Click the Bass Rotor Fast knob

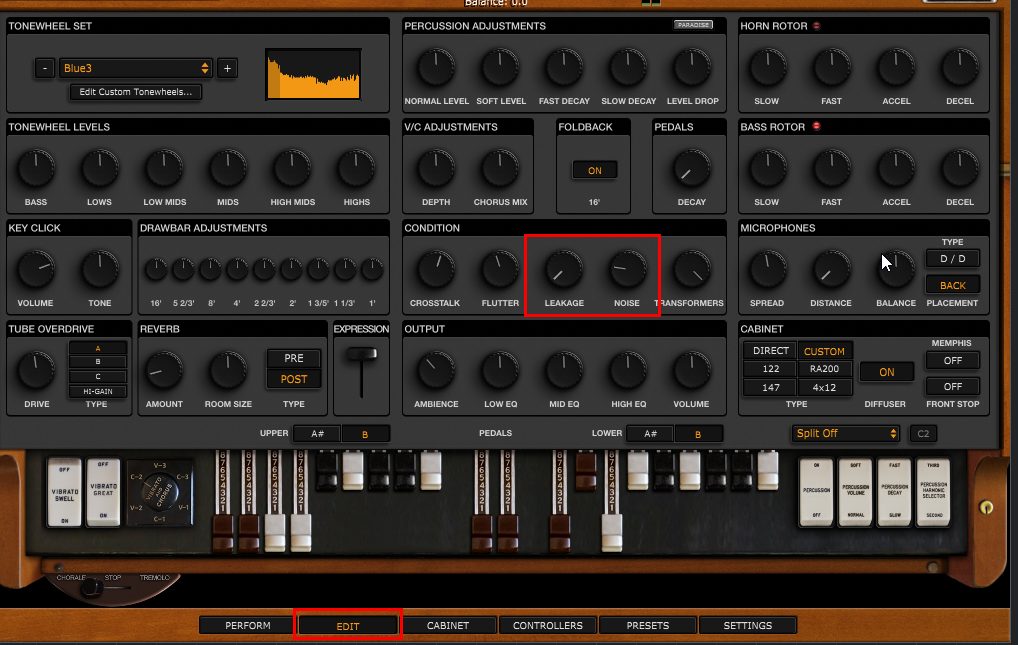(x=832, y=168)
